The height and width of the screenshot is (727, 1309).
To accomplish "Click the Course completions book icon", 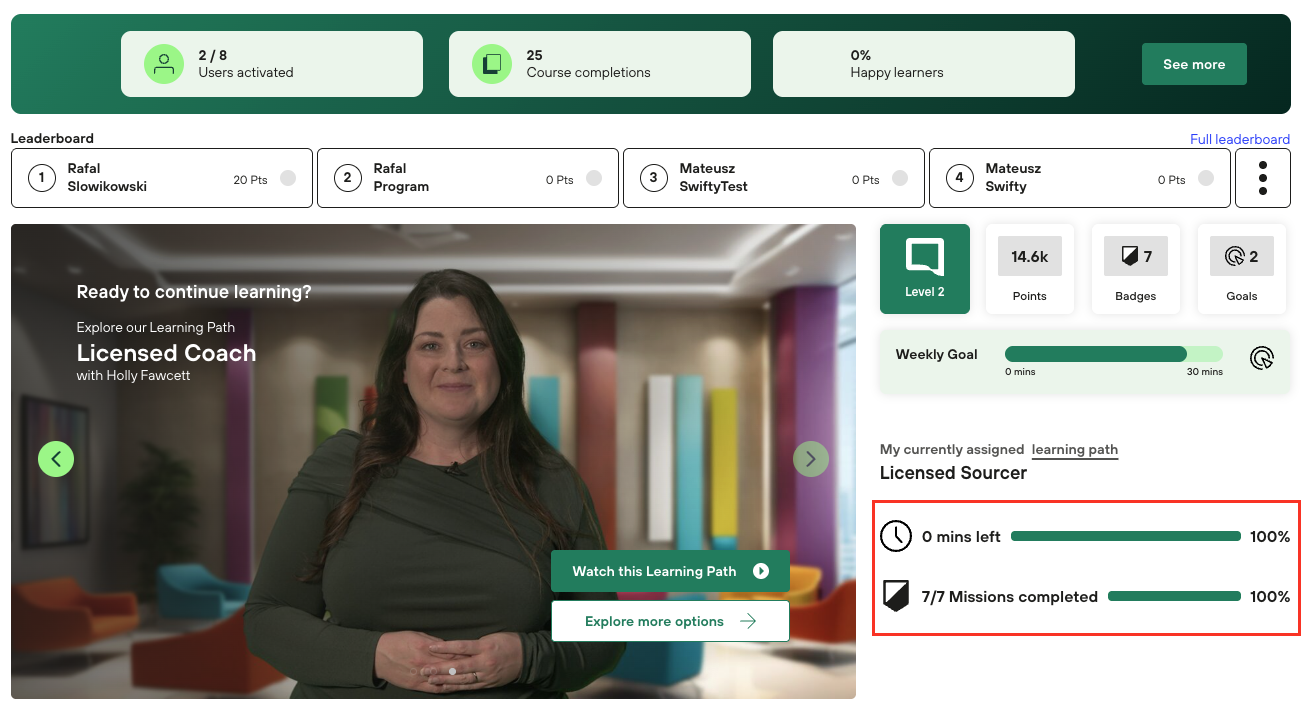I will pos(492,64).
